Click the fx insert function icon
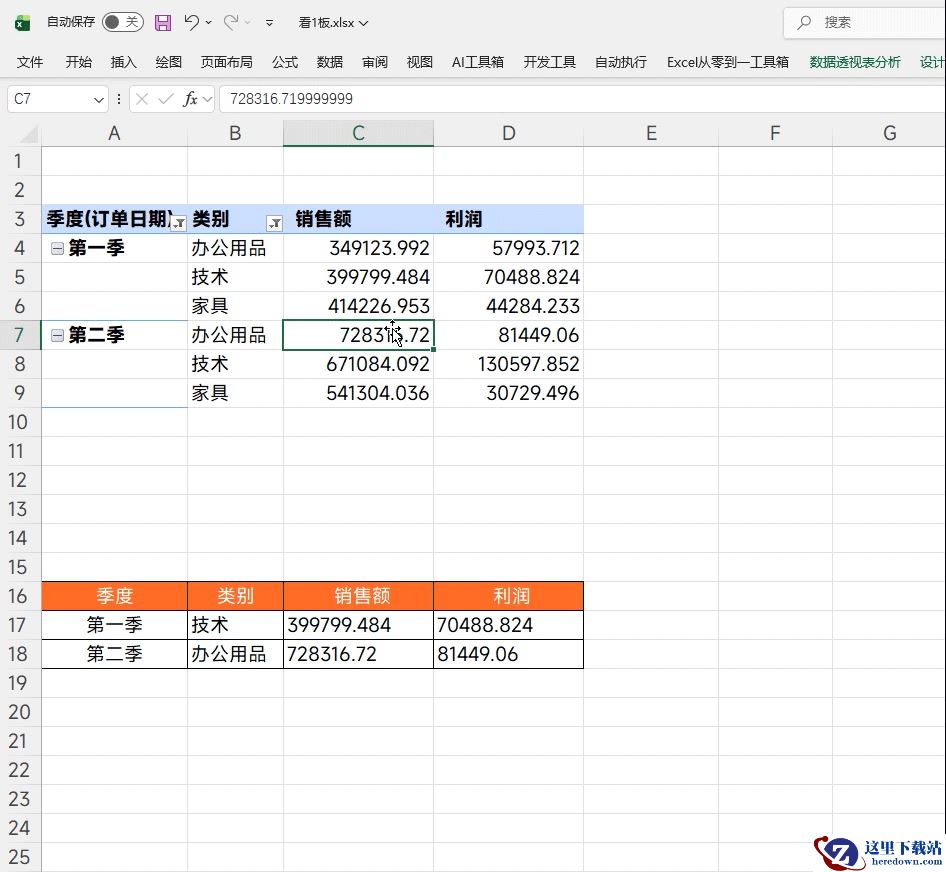Viewport: 946px width, 872px height. tap(191, 99)
